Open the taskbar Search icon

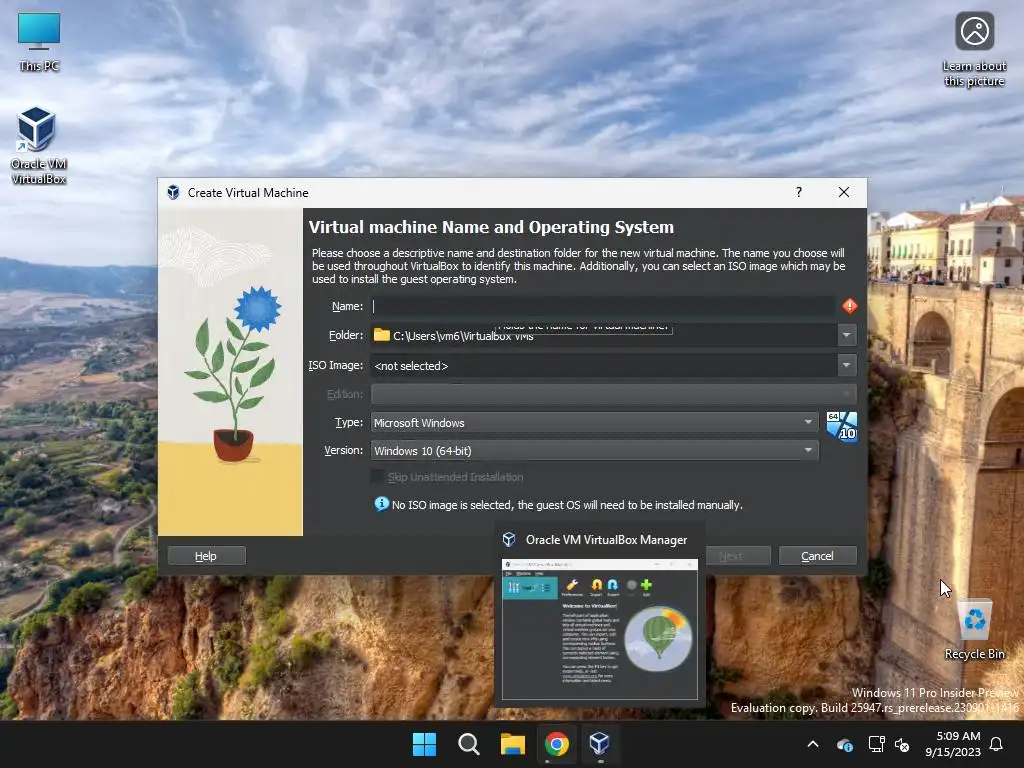[468, 744]
